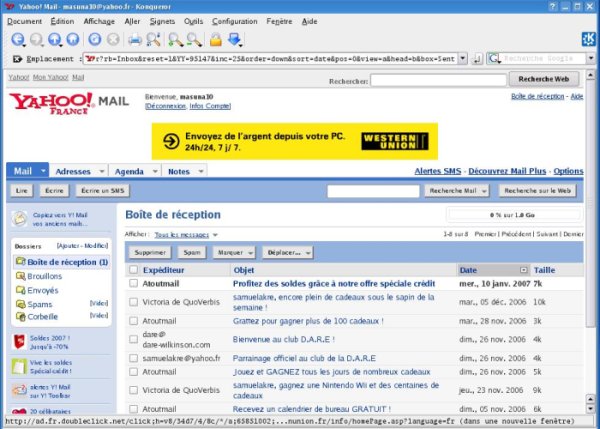Screen dimensions: 600x429
Task: Click the Écrire button
Action: point(54,191)
